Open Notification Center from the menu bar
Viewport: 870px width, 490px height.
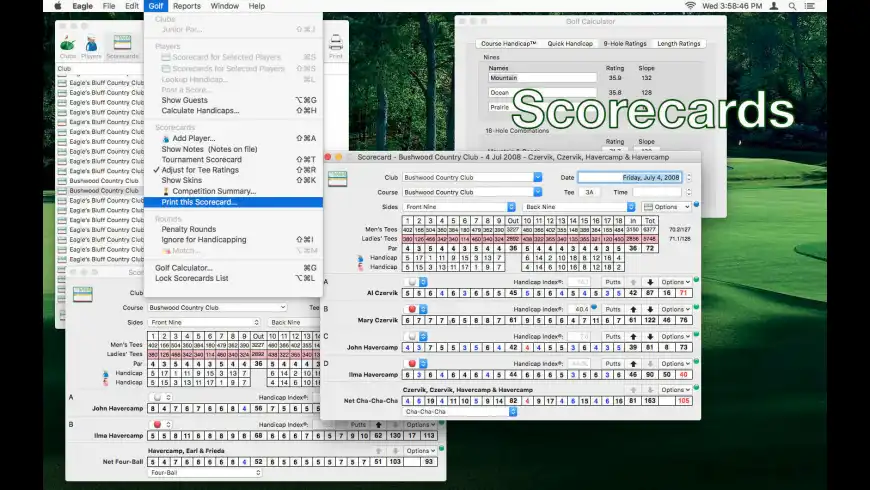(810, 6)
